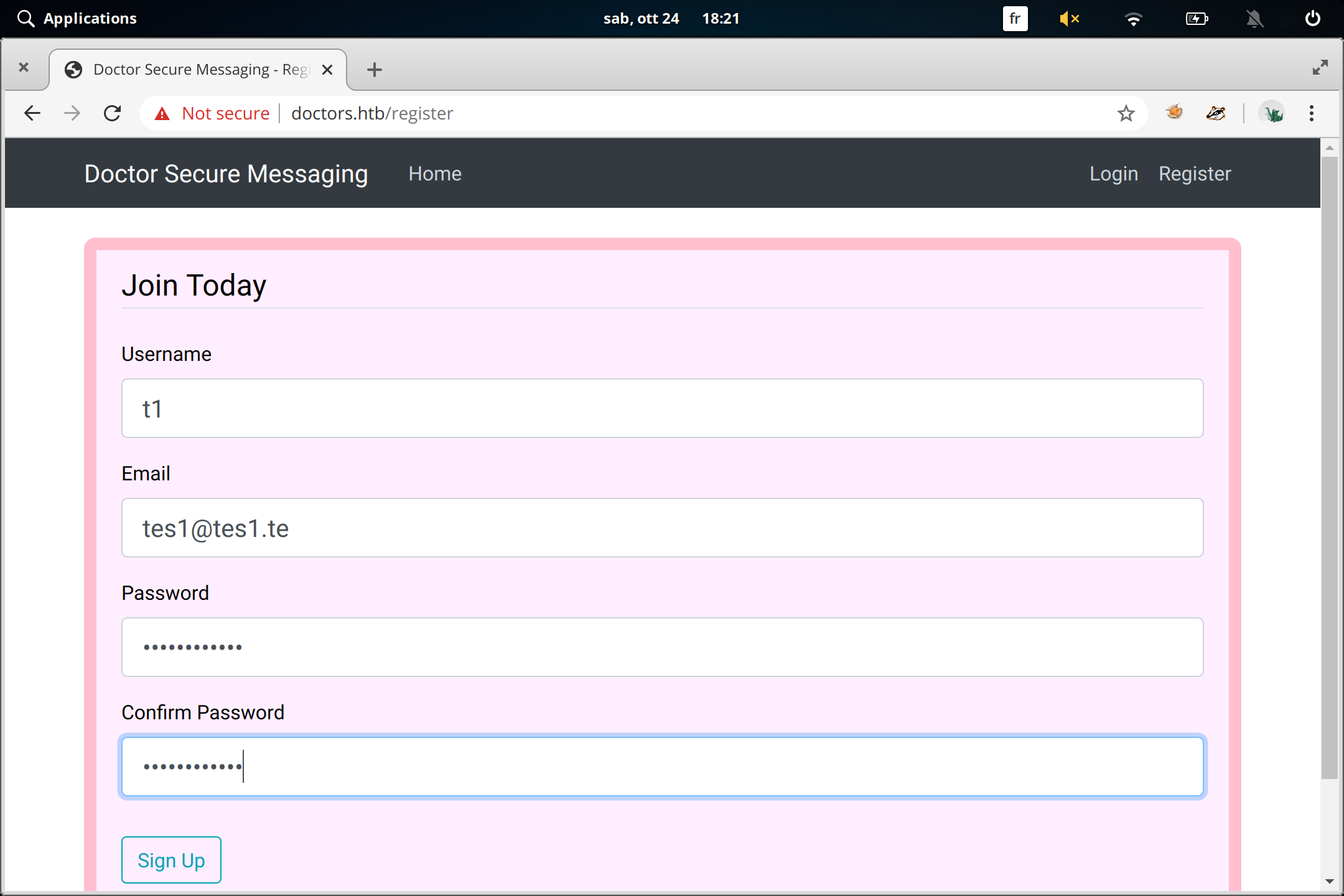The width and height of the screenshot is (1344, 896).
Task: Open the three-dot browser menu
Action: [x=1312, y=113]
